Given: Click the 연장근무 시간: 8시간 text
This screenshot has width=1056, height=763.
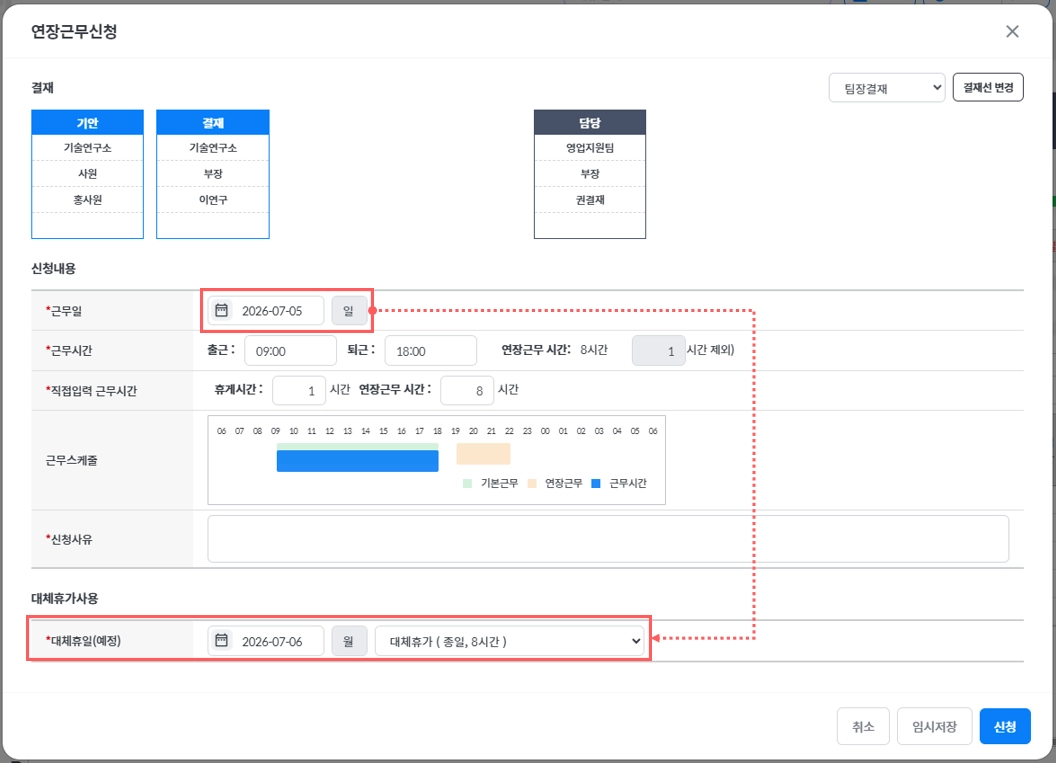Looking at the screenshot, I should point(554,350).
